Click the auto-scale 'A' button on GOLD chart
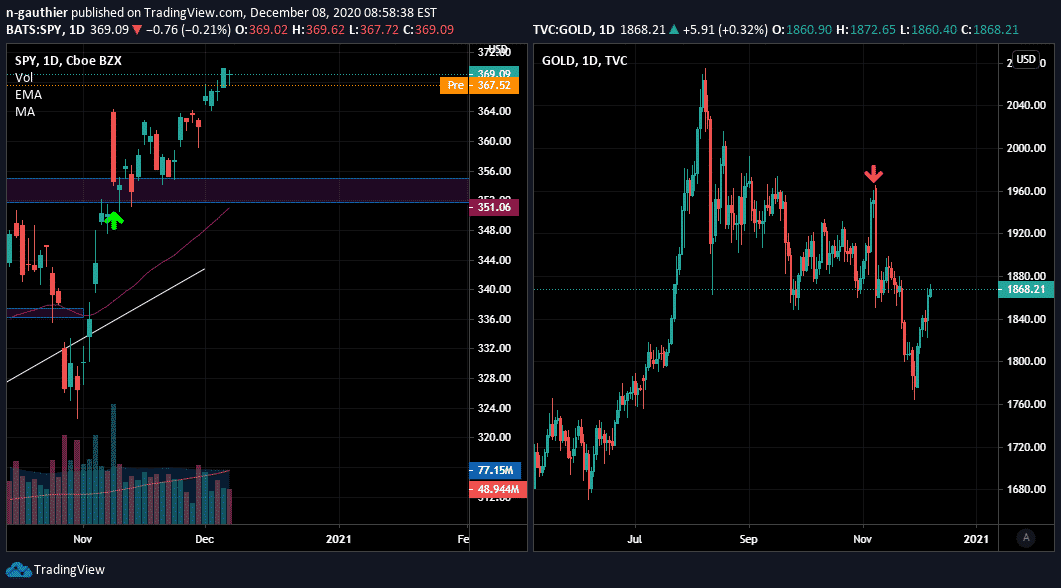The height and width of the screenshot is (588, 1061). [x=1026, y=538]
